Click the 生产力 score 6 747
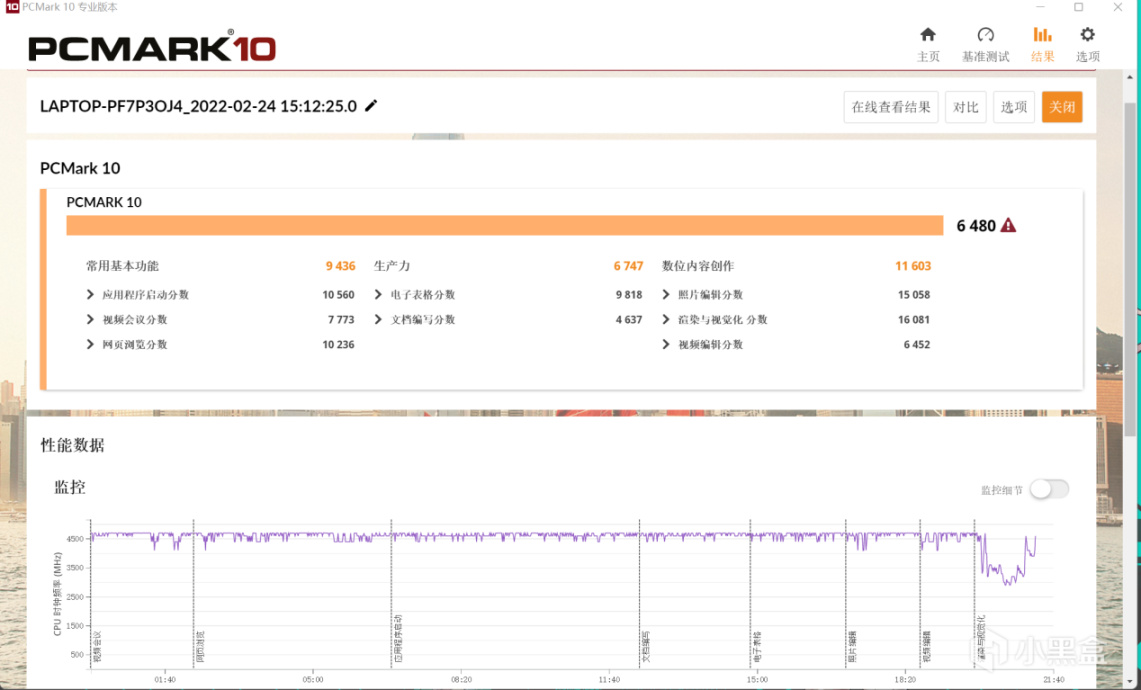This screenshot has height=690, width=1141. click(x=629, y=266)
